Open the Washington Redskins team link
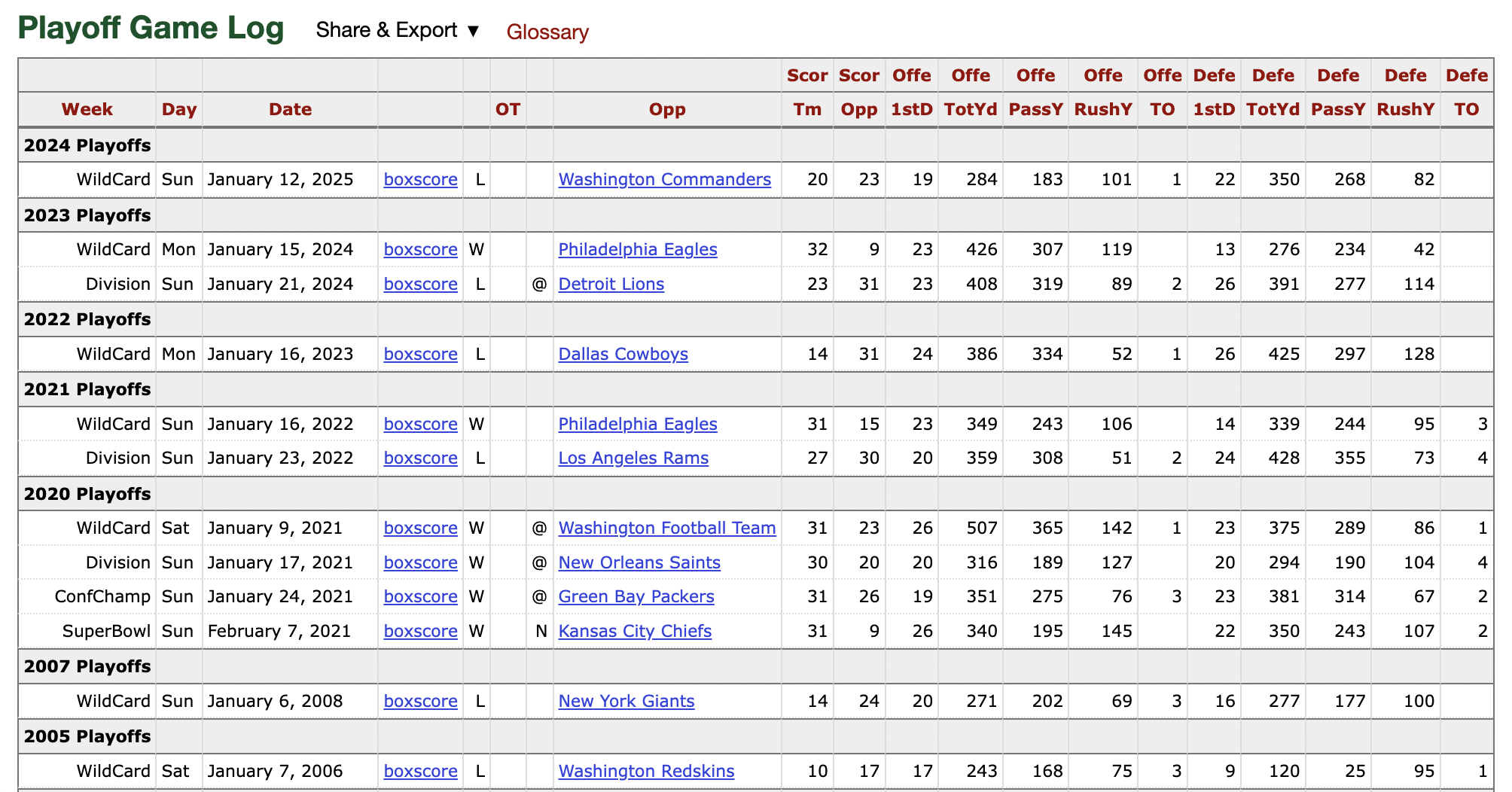This screenshot has height=792, width=1512. tap(646, 771)
